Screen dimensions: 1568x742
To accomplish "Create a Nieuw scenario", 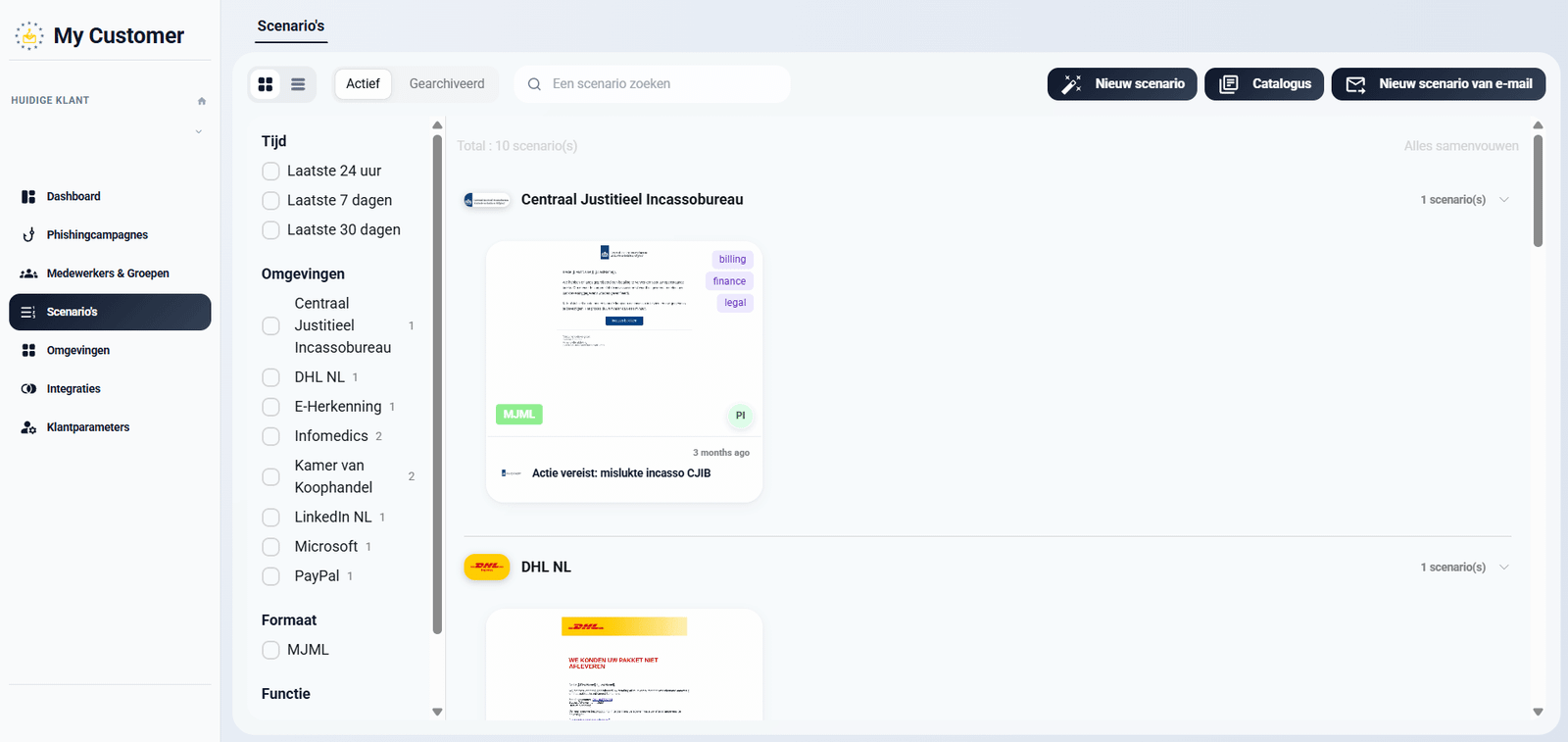I will tap(1122, 84).
